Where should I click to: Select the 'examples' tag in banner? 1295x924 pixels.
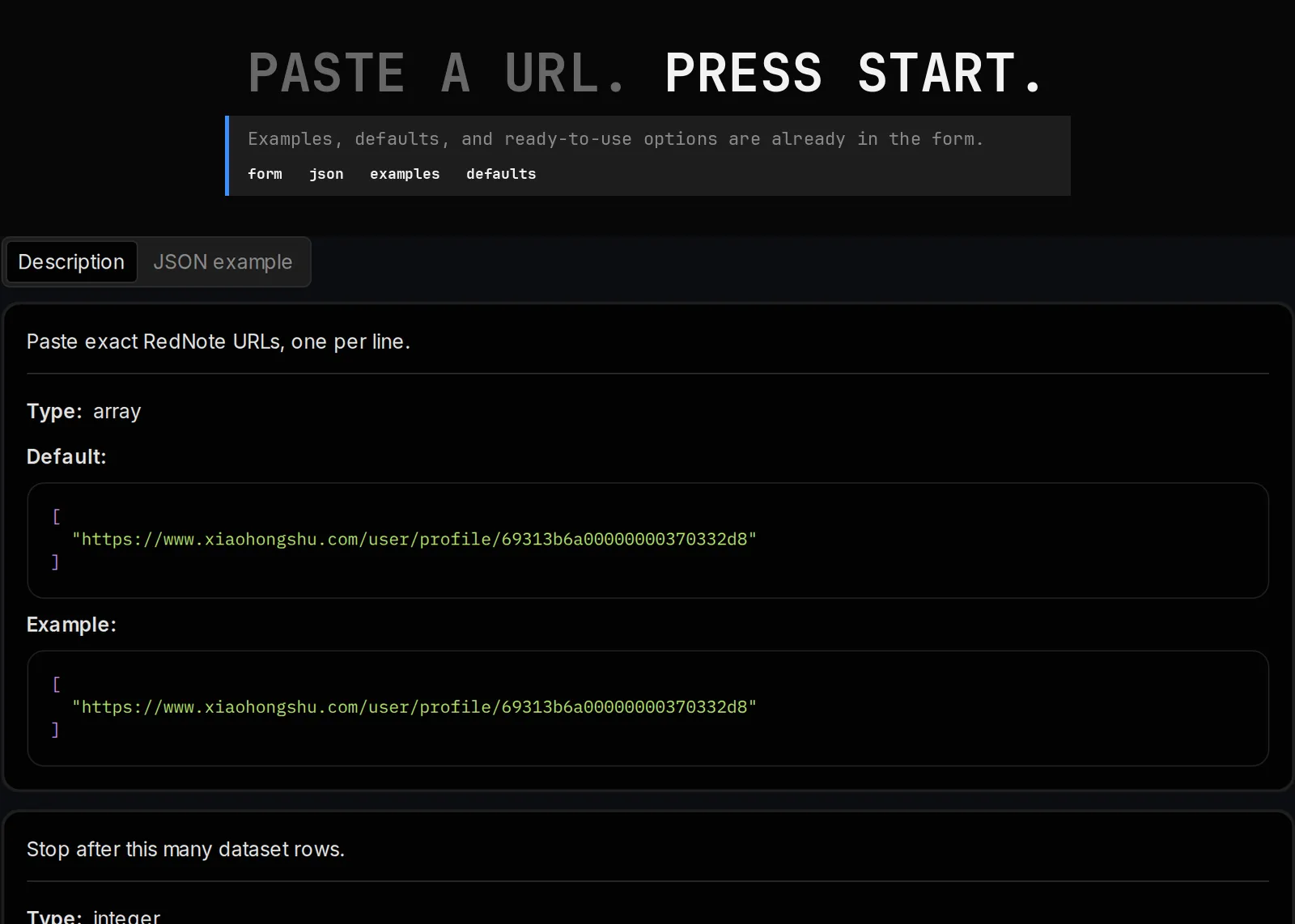(x=405, y=174)
